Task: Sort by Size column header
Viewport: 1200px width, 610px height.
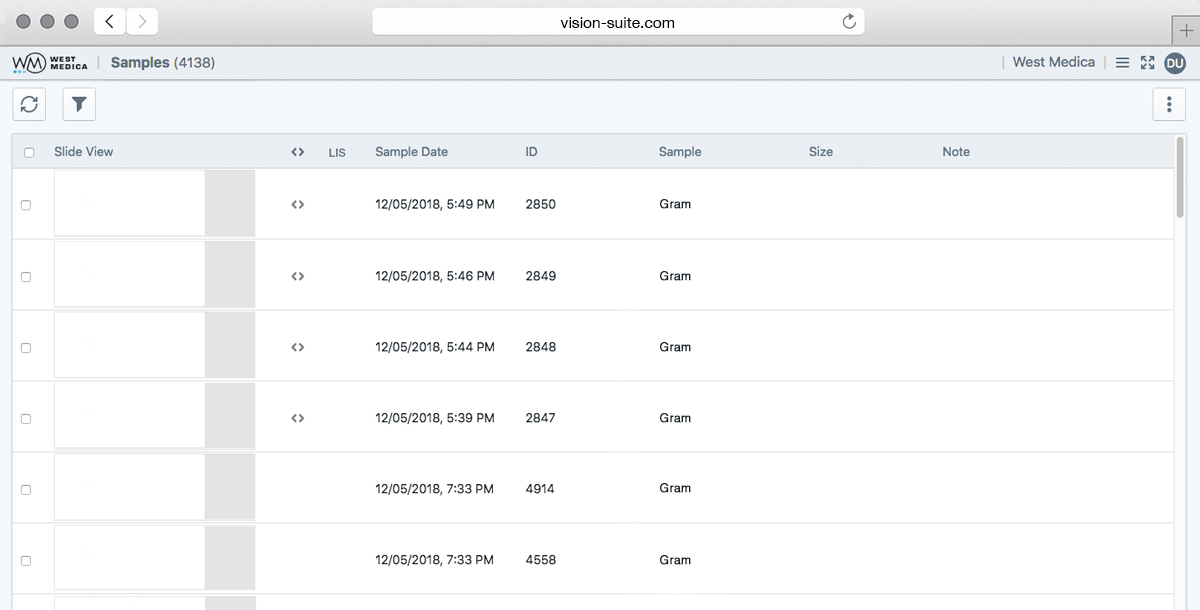Action: (x=821, y=152)
